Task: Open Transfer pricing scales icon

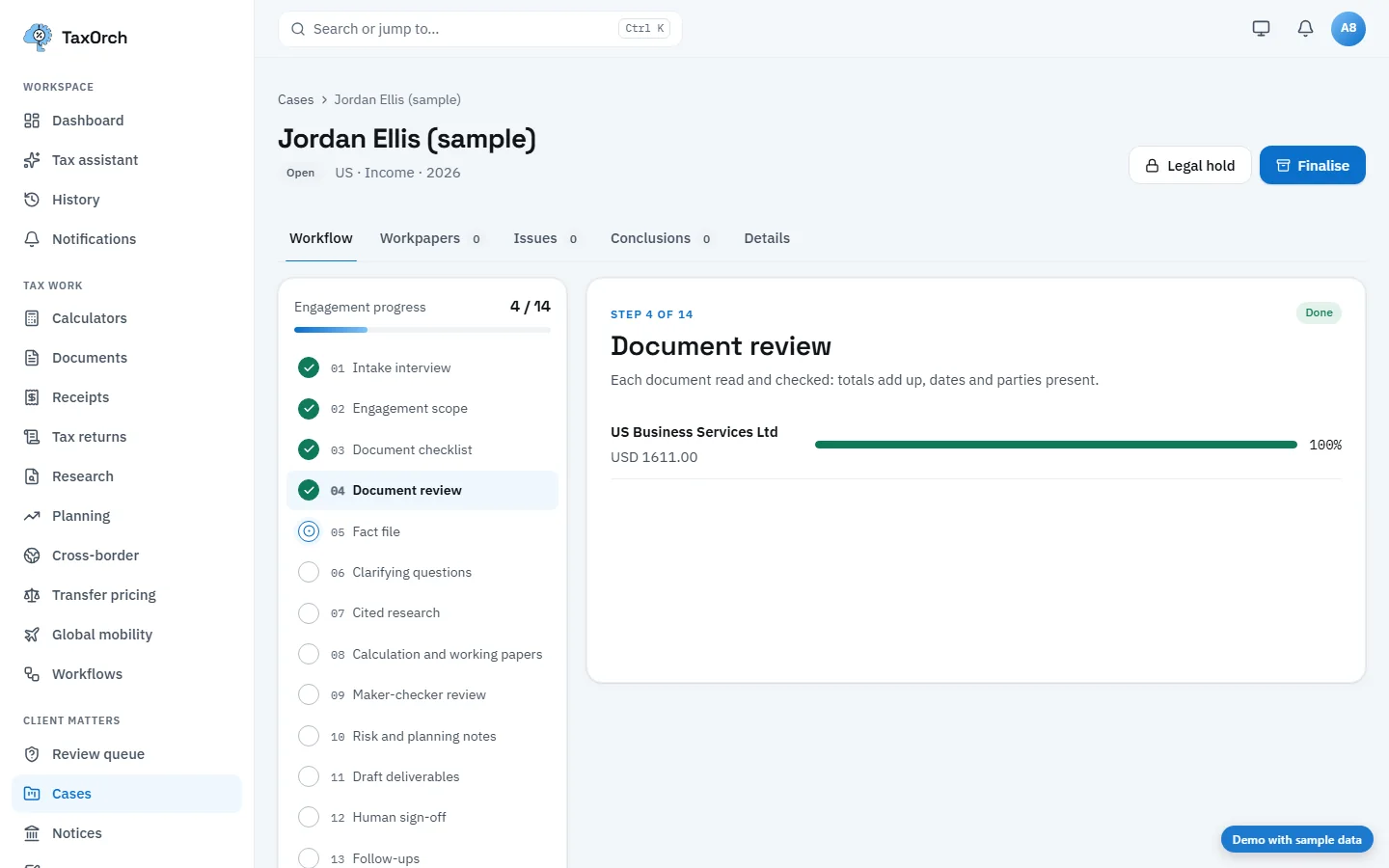Action: [32, 595]
